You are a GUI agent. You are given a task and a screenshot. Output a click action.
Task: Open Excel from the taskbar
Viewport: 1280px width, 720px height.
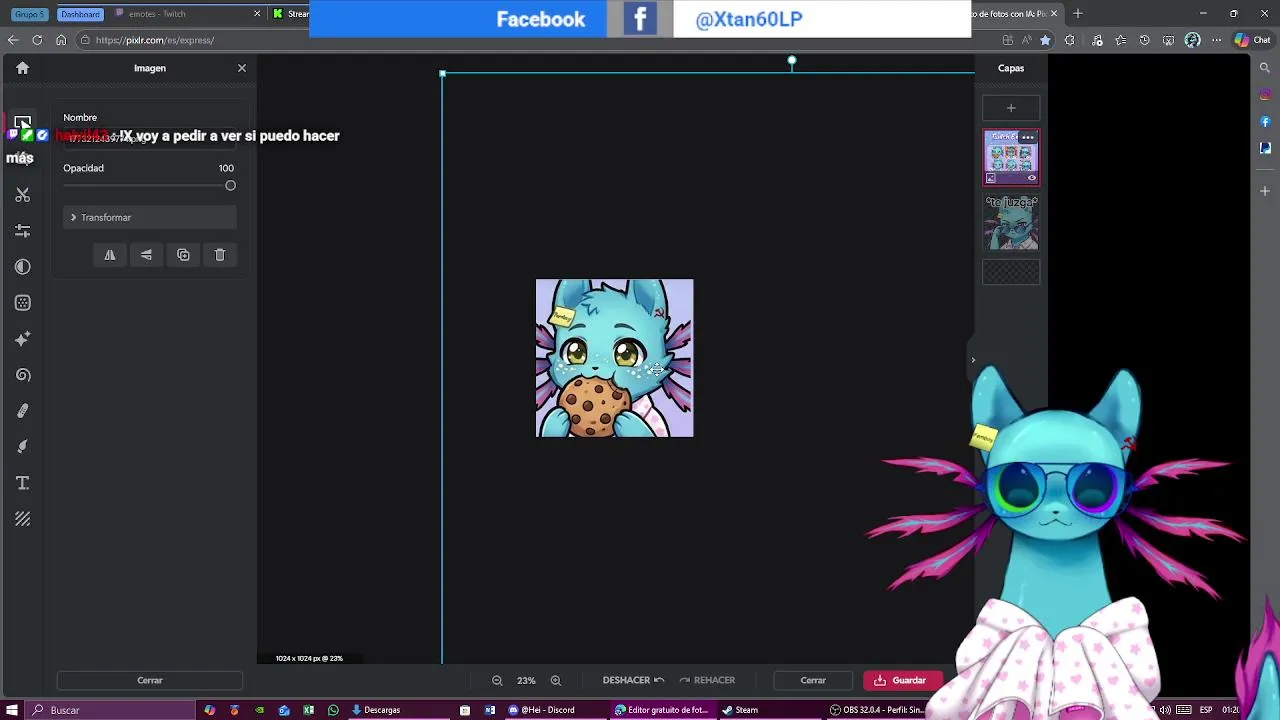click(x=309, y=710)
